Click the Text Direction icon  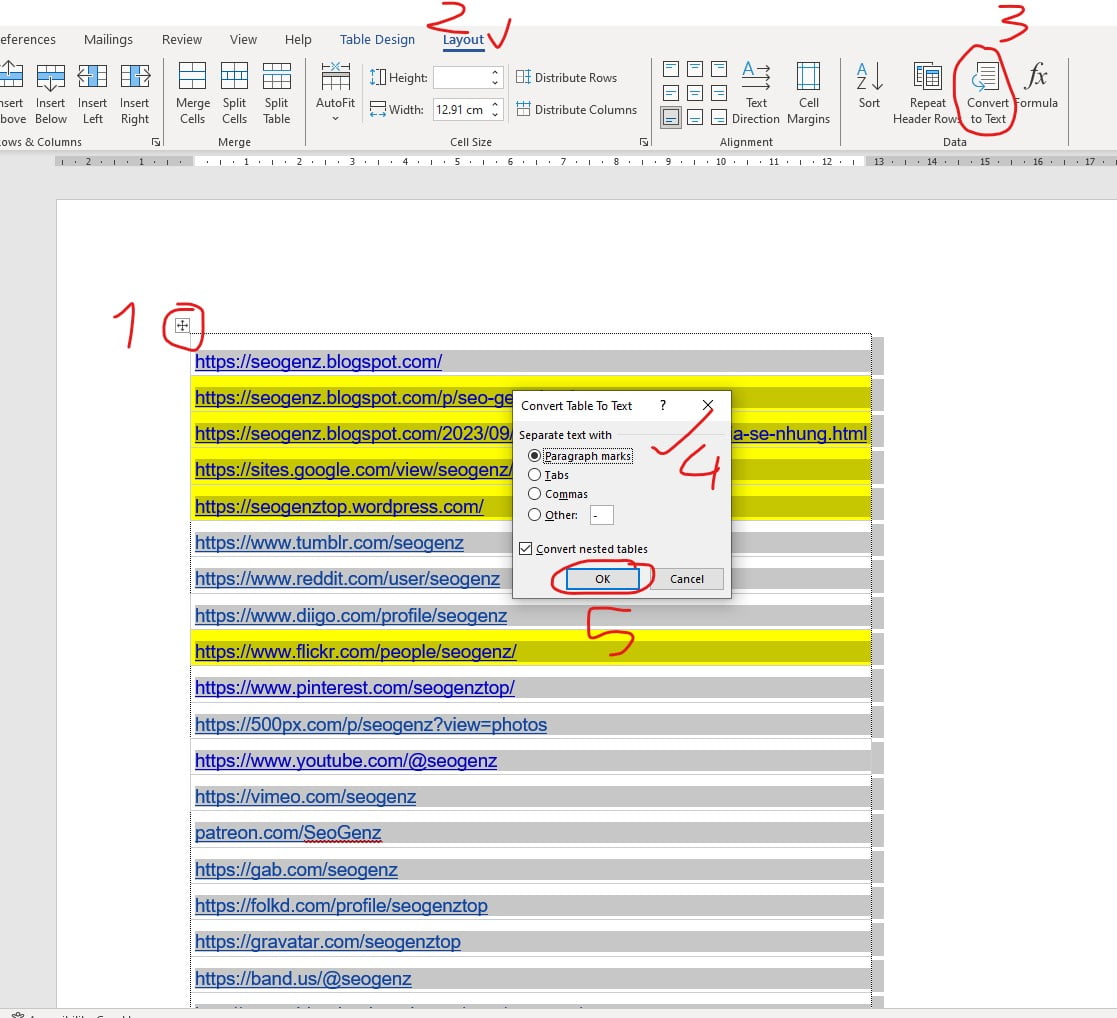click(x=756, y=93)
